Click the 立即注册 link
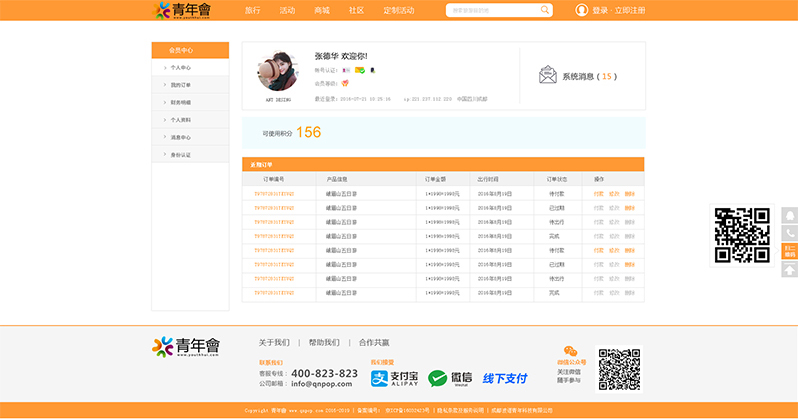 630,10
